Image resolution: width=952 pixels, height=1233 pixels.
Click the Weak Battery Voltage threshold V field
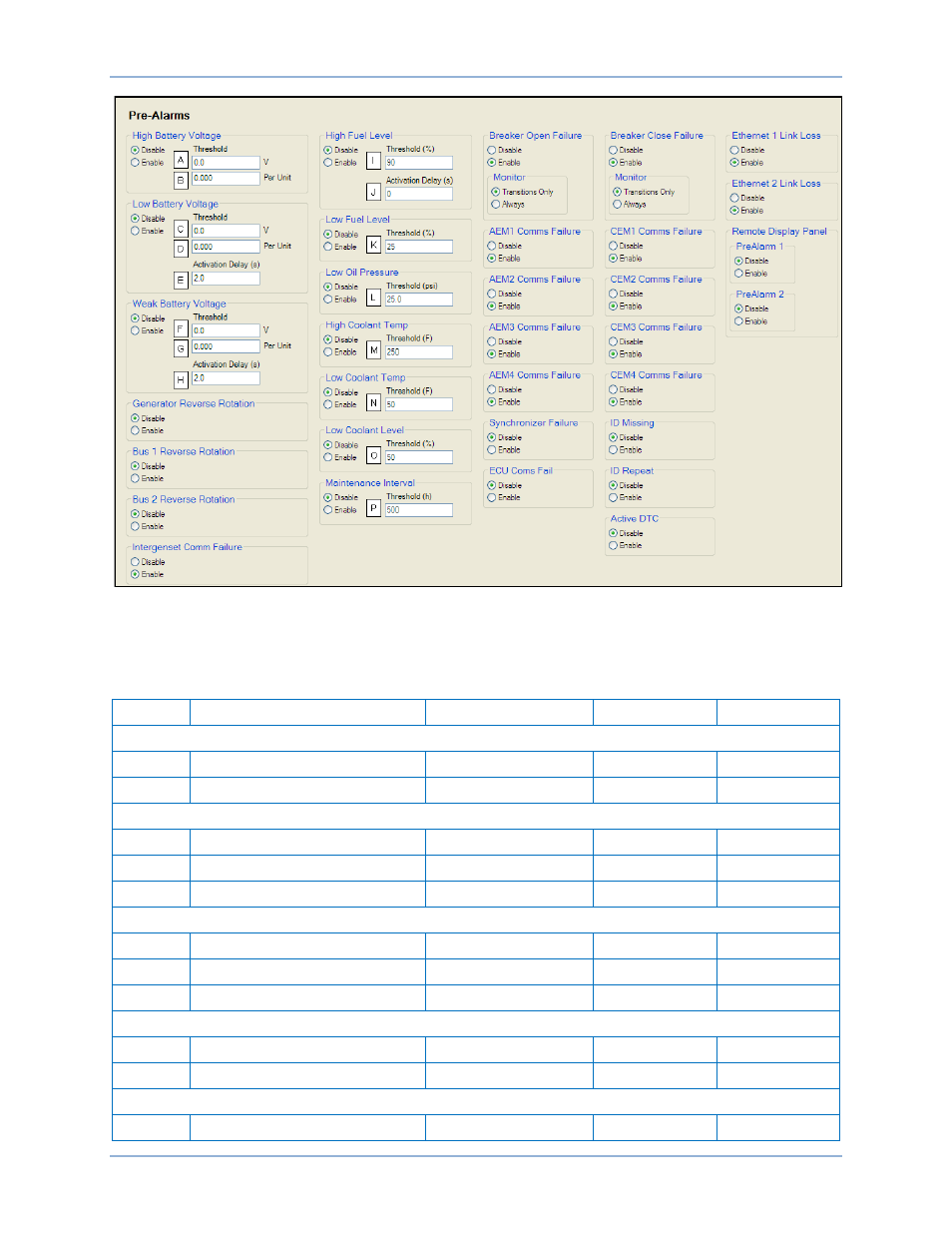pos(226,329)
